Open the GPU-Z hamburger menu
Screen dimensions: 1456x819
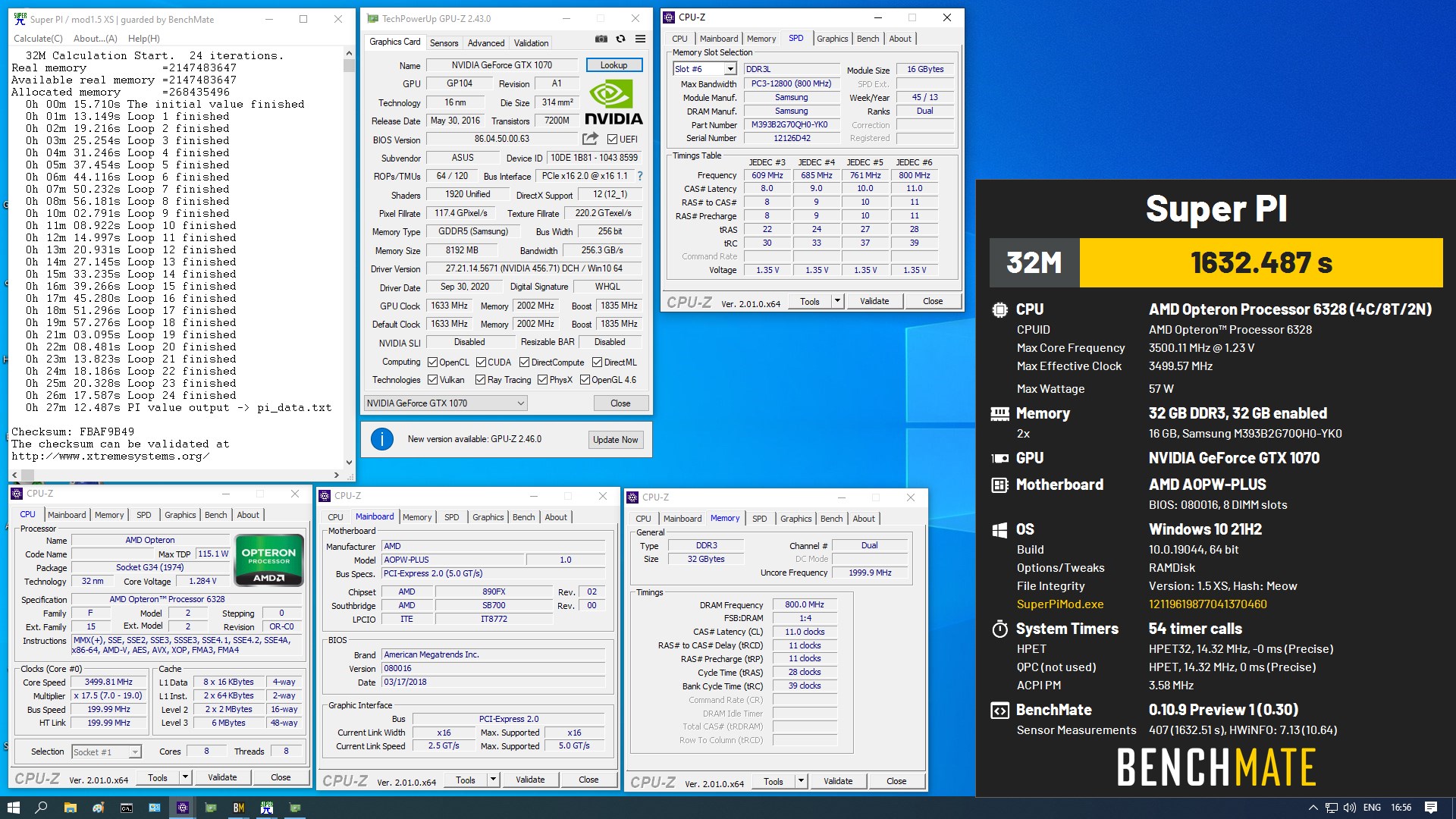click(640, 39)
